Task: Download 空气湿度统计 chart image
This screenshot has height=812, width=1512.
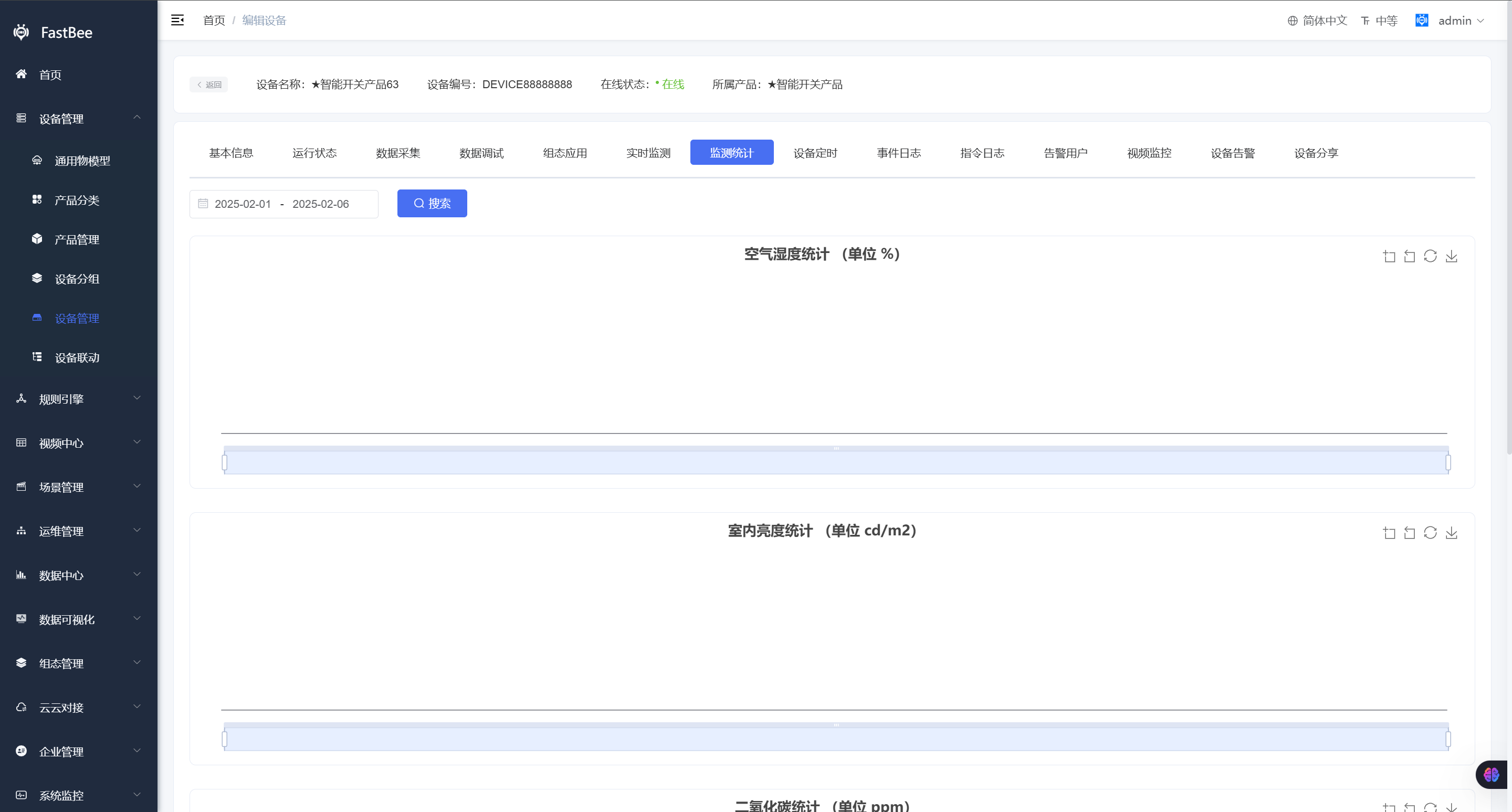Action: point(1452,256)
